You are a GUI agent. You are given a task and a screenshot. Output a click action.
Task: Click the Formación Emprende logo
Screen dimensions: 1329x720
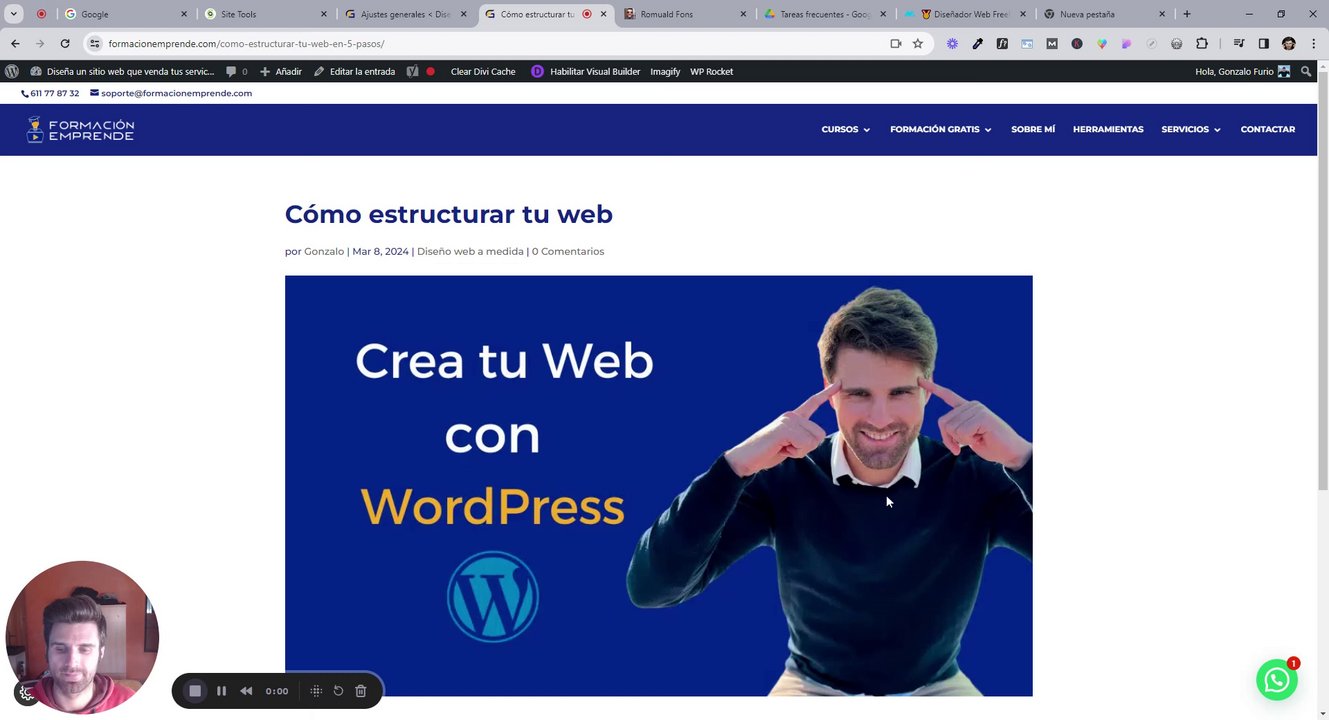[x=80, y=129]
